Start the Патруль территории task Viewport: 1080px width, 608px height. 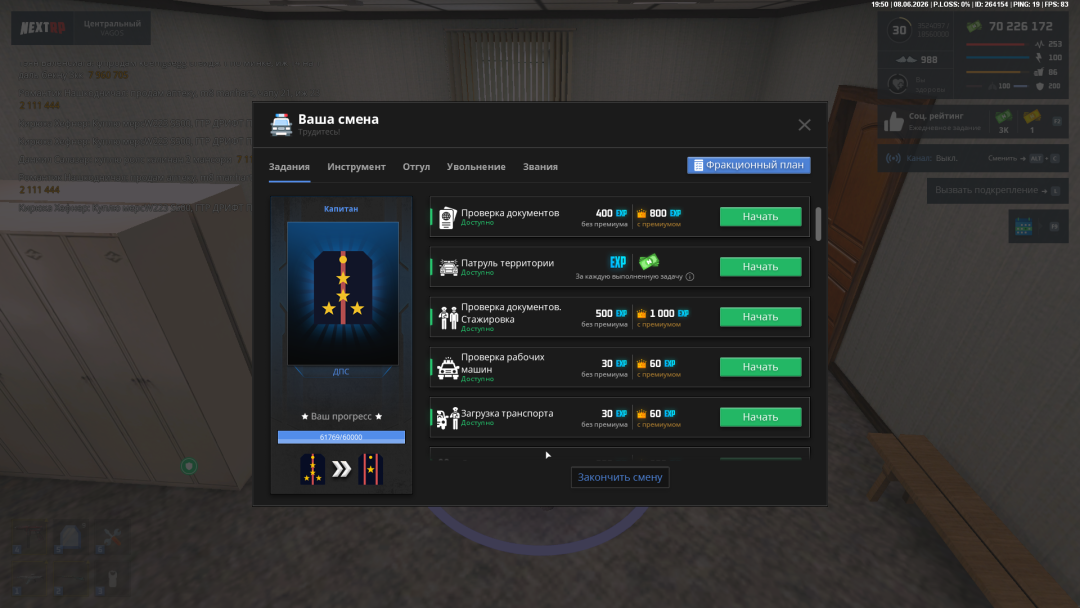(760, 266)
